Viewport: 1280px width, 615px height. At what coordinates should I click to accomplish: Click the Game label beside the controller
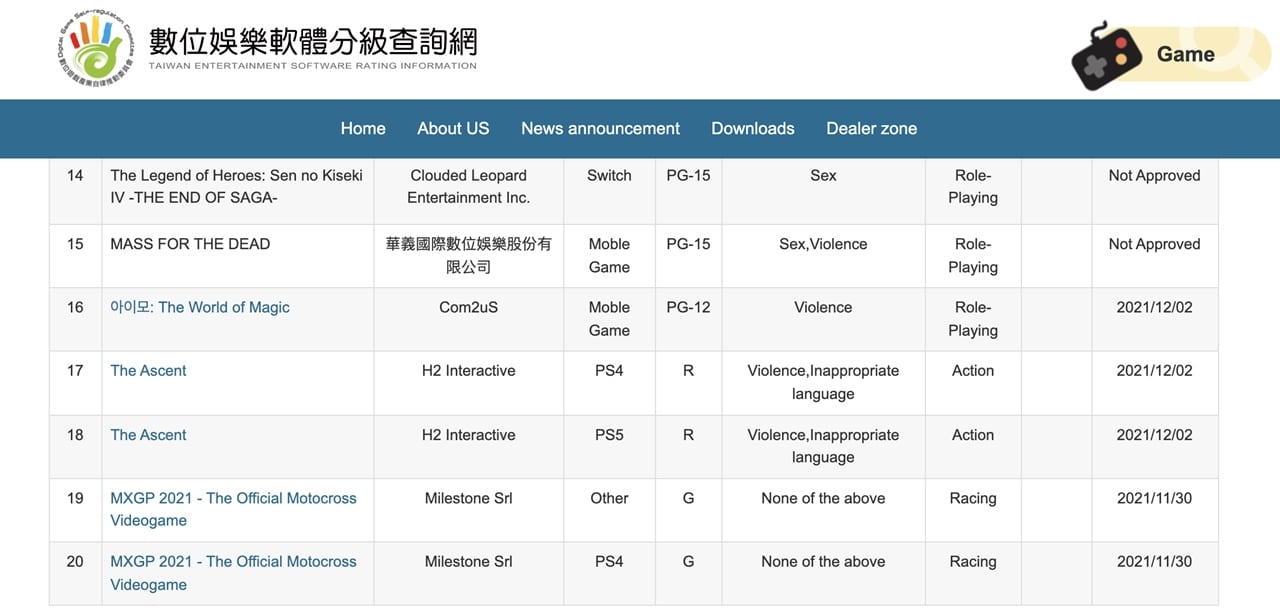[x=1185, y=55]
